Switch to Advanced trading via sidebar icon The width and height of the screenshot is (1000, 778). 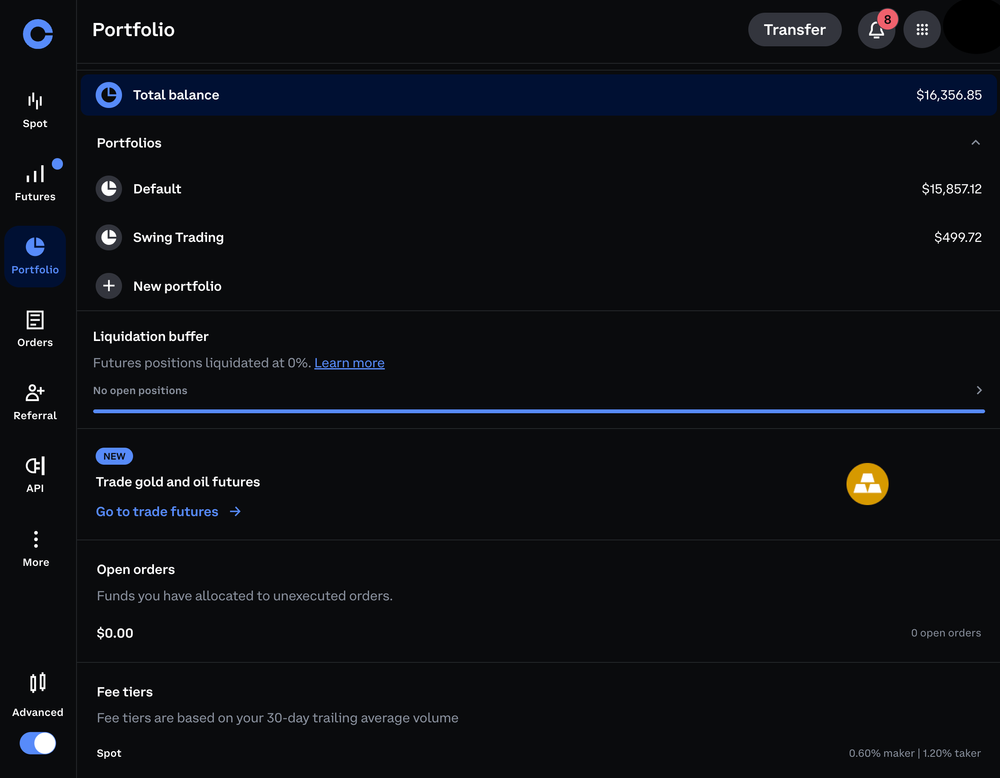tap(36, 682)
